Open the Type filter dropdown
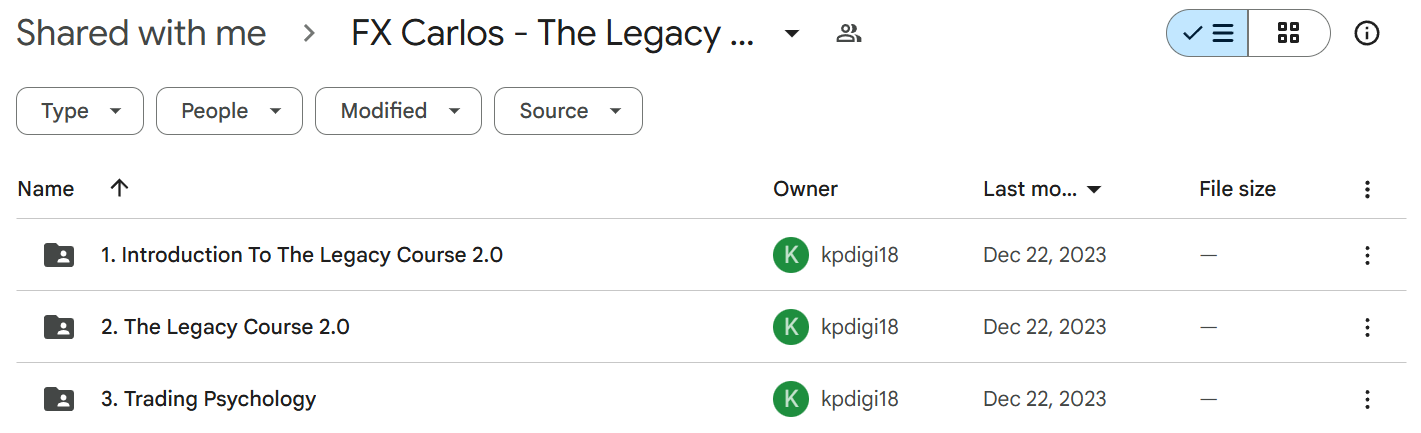The height and width of the screenshot is (433, 1421). pyautogui.click(x=80, y=111)
